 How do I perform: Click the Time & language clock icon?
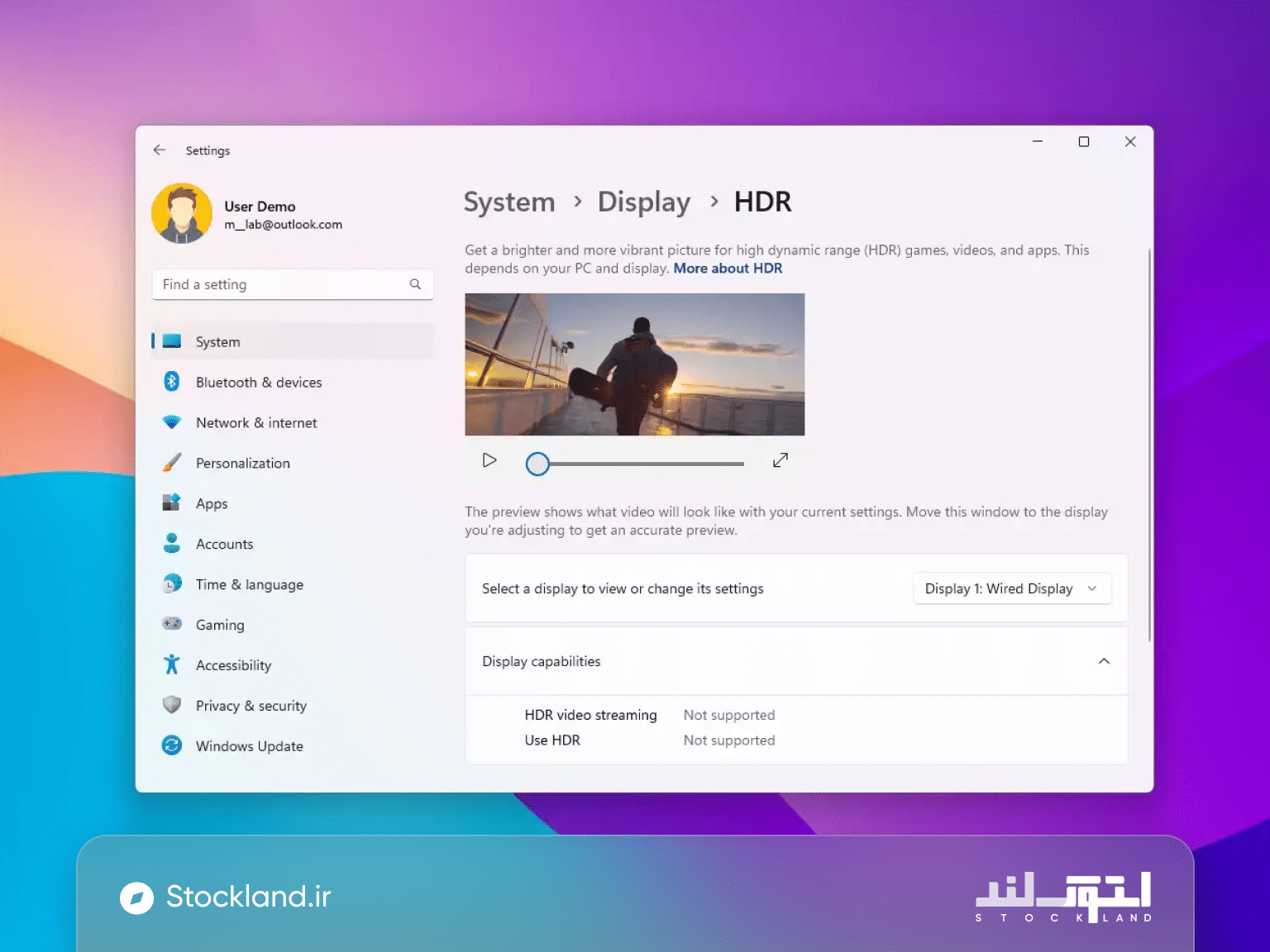(x=172, y=584)
